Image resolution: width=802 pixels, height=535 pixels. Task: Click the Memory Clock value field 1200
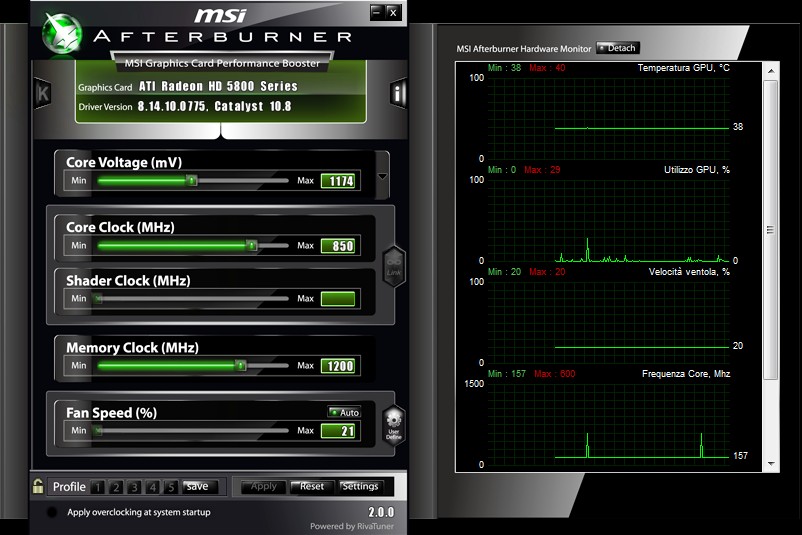(x=338, y=366)
